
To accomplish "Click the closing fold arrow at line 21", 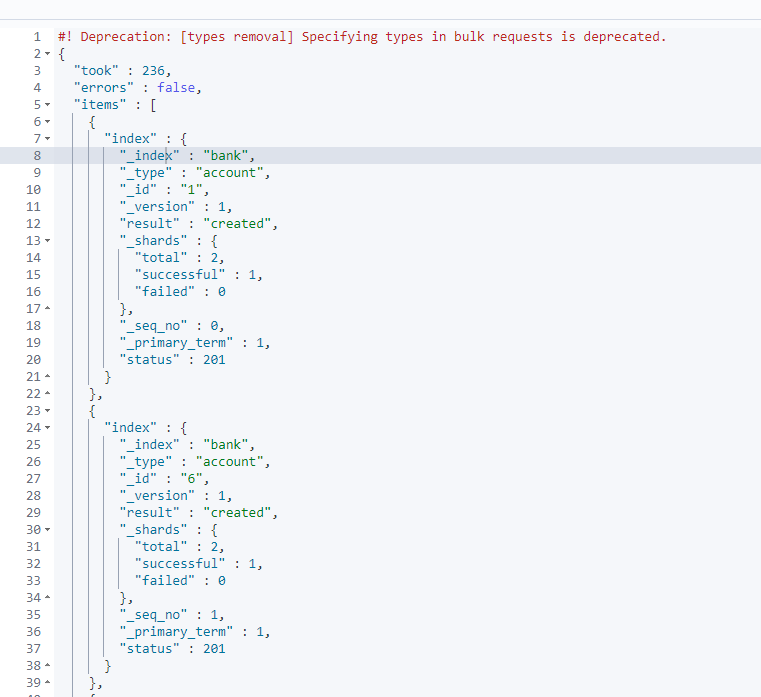I will click(x=48, y=376).
